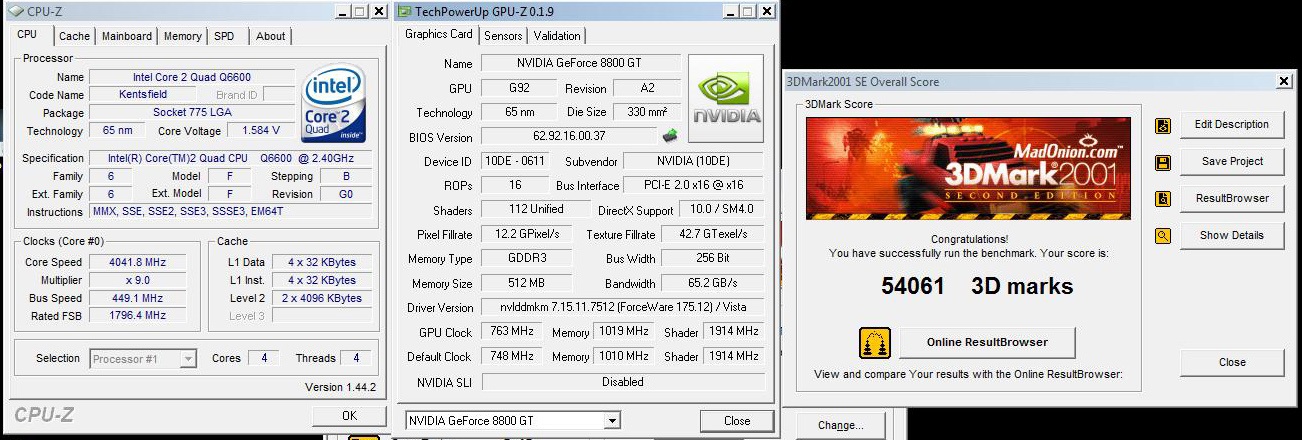Click the yellow Online ResultBrowser icon
Image resolution: width=1302 pixels, height=440 pixels.
click(x=875, y=342)
